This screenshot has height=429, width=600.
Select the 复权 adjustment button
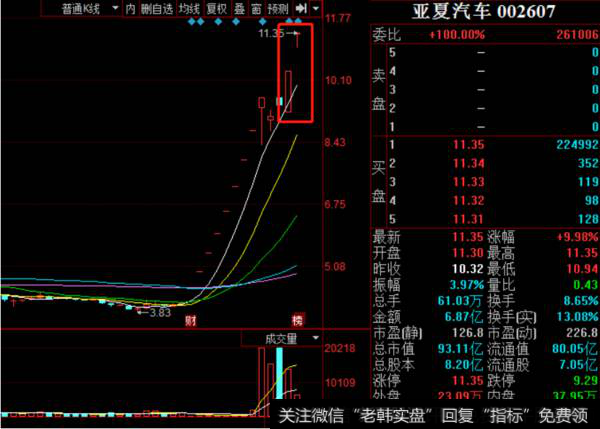[x=217, y=8]
